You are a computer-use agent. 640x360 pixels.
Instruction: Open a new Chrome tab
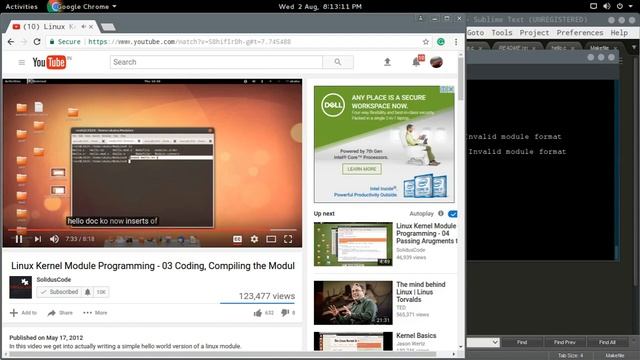click(x=108, y=27)
